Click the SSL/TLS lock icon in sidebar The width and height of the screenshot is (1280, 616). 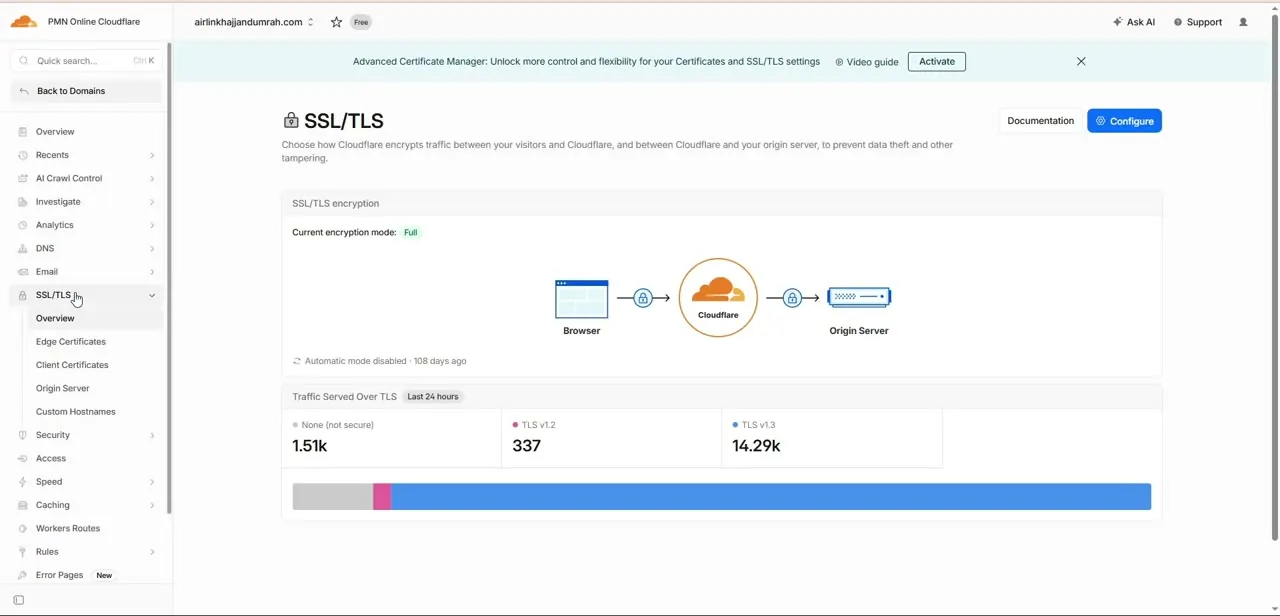[23, 295]
